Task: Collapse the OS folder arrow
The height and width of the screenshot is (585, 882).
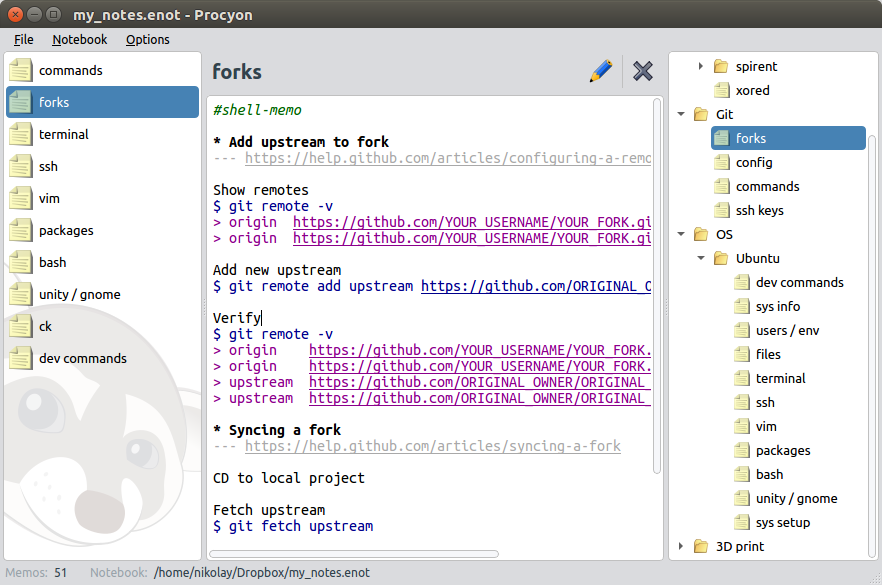Action: point(681,234)
